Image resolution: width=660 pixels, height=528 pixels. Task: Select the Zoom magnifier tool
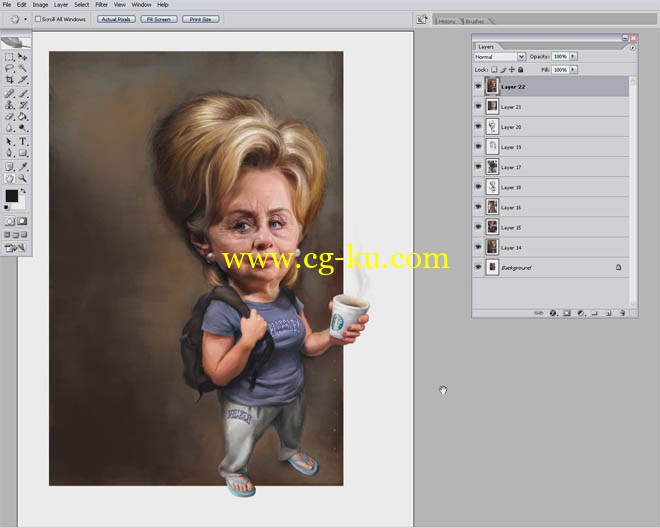tap(23, 178)
